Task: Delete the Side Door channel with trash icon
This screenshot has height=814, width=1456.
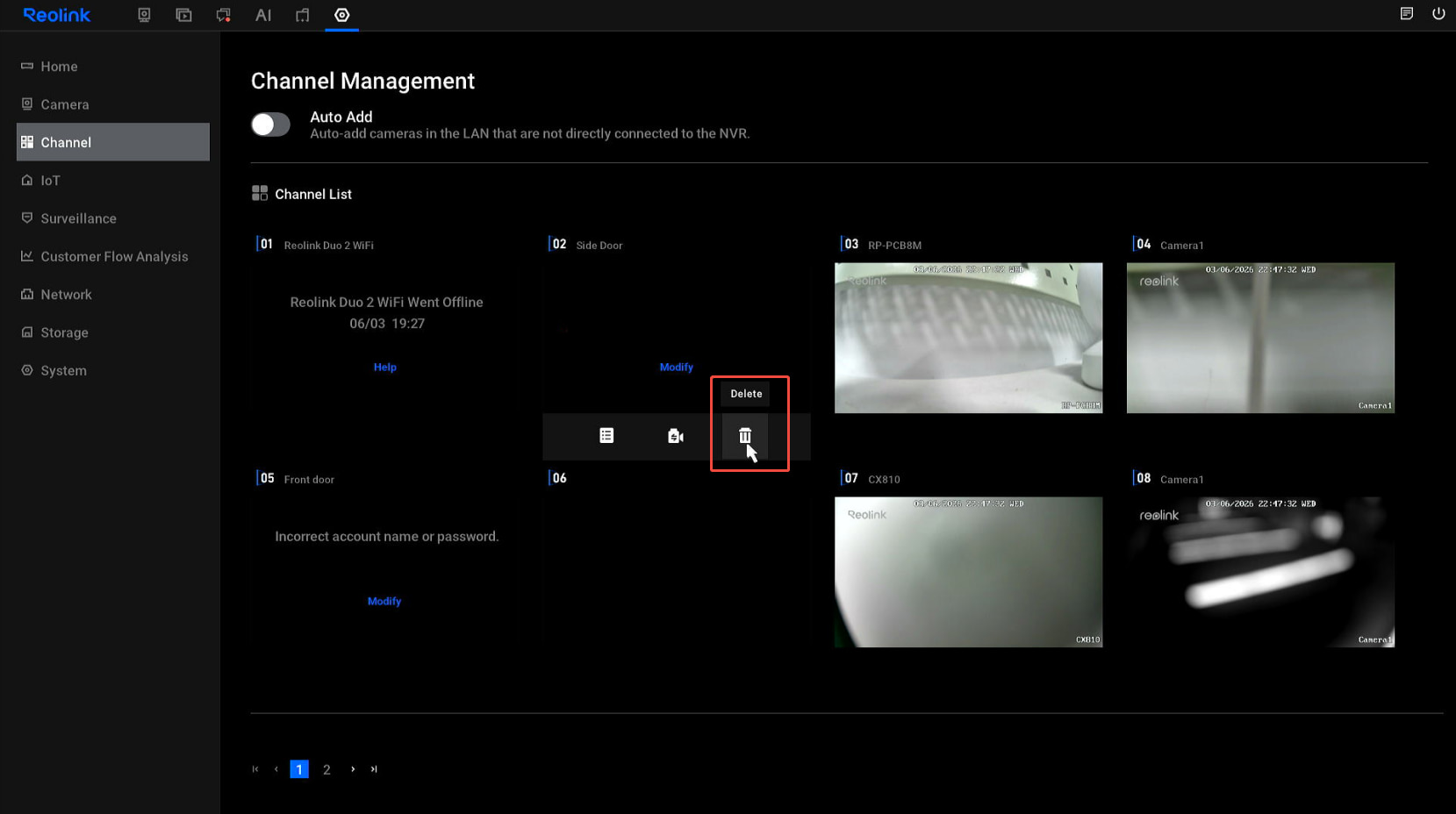Action: 745,436
